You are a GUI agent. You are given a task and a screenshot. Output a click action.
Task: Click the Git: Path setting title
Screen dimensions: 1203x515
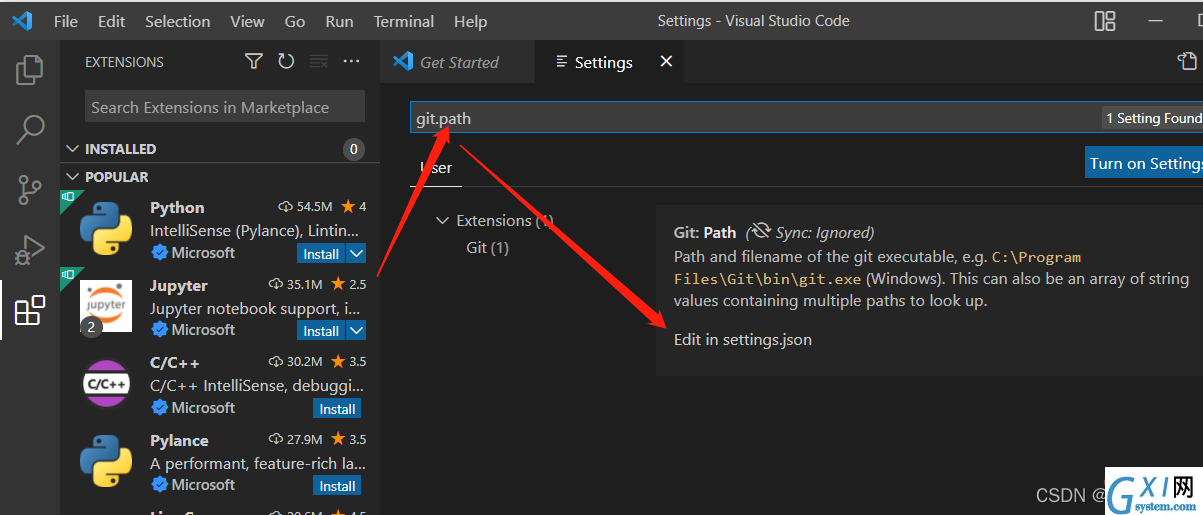[x=705, y=232]
